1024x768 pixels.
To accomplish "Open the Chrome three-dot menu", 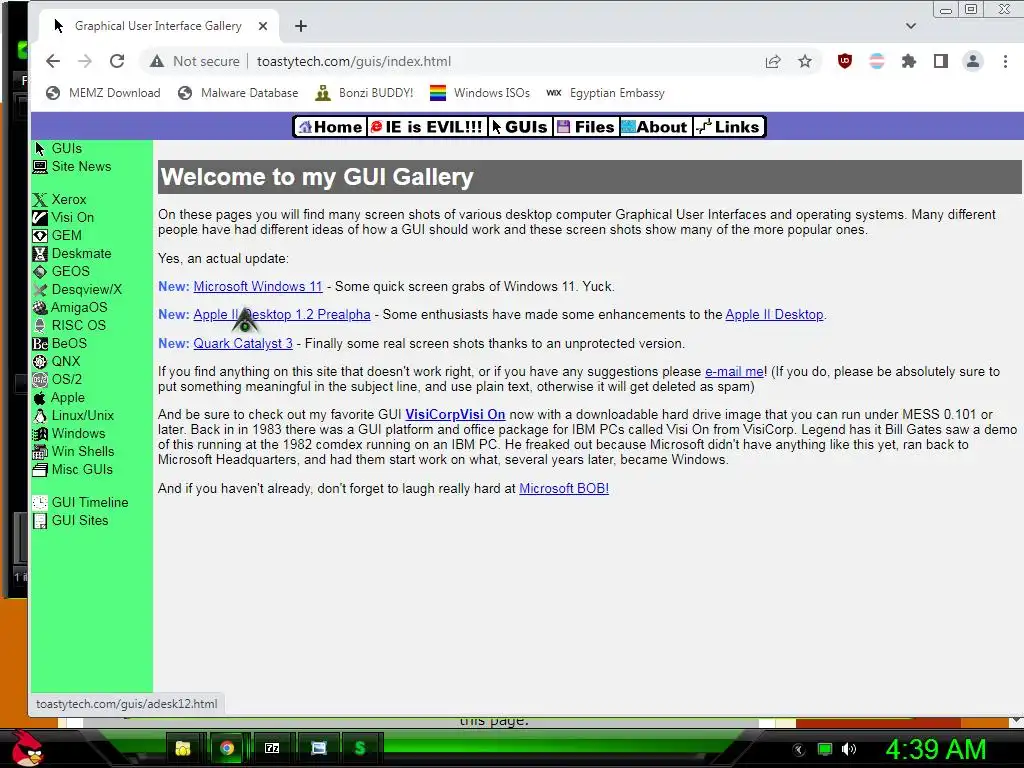I will (x=1005, y=61).
